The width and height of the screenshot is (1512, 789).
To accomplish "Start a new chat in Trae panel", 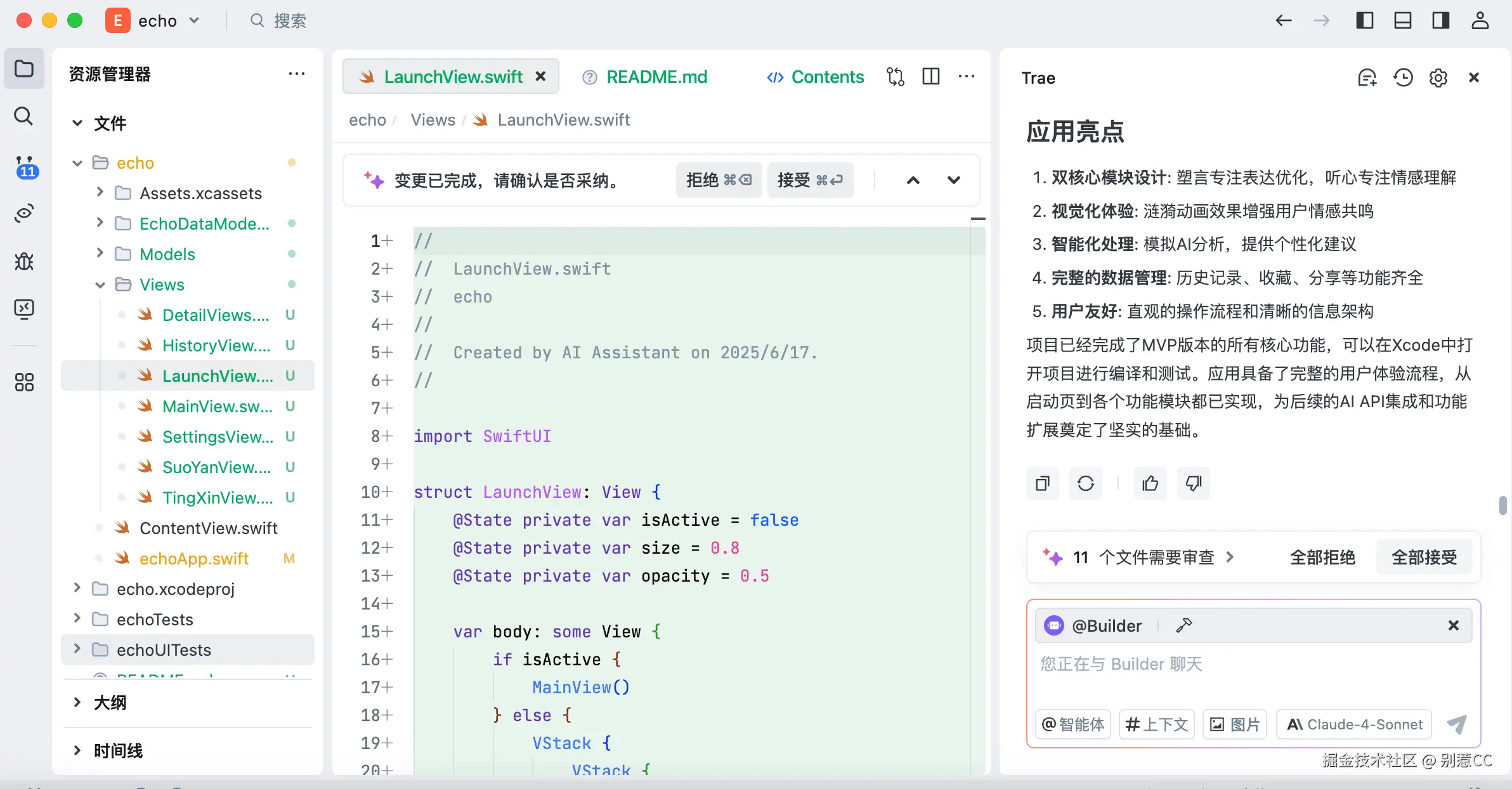I will point(1367,77).
